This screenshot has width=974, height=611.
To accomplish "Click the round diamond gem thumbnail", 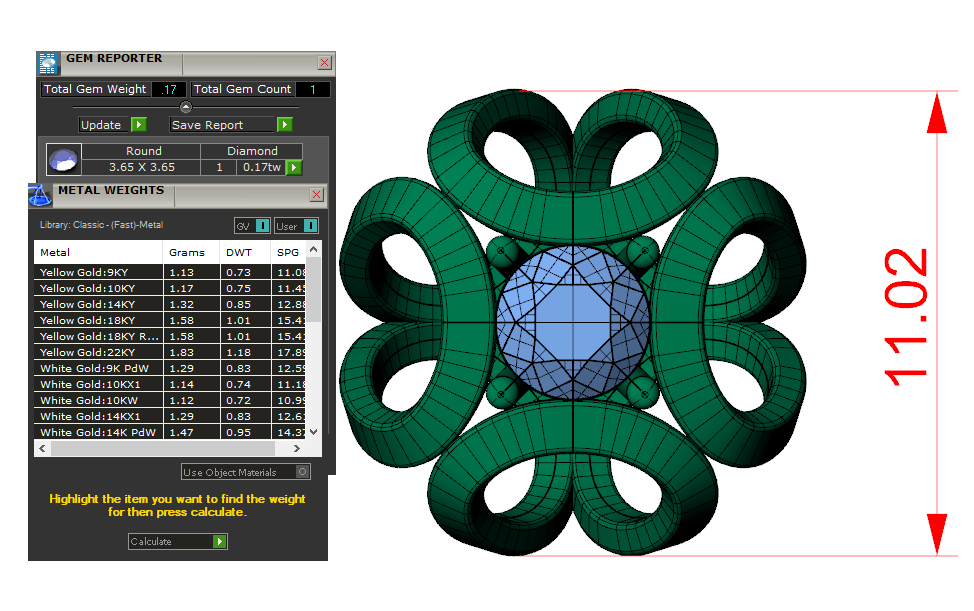I will pyautogui.click(x=63, y=160).
